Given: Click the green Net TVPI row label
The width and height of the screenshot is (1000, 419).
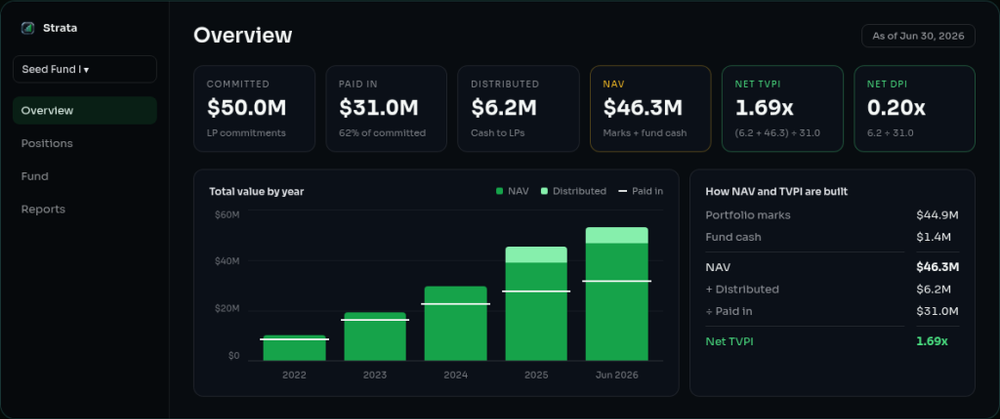Looking at the screenshot, I should (x=729, y=342).
